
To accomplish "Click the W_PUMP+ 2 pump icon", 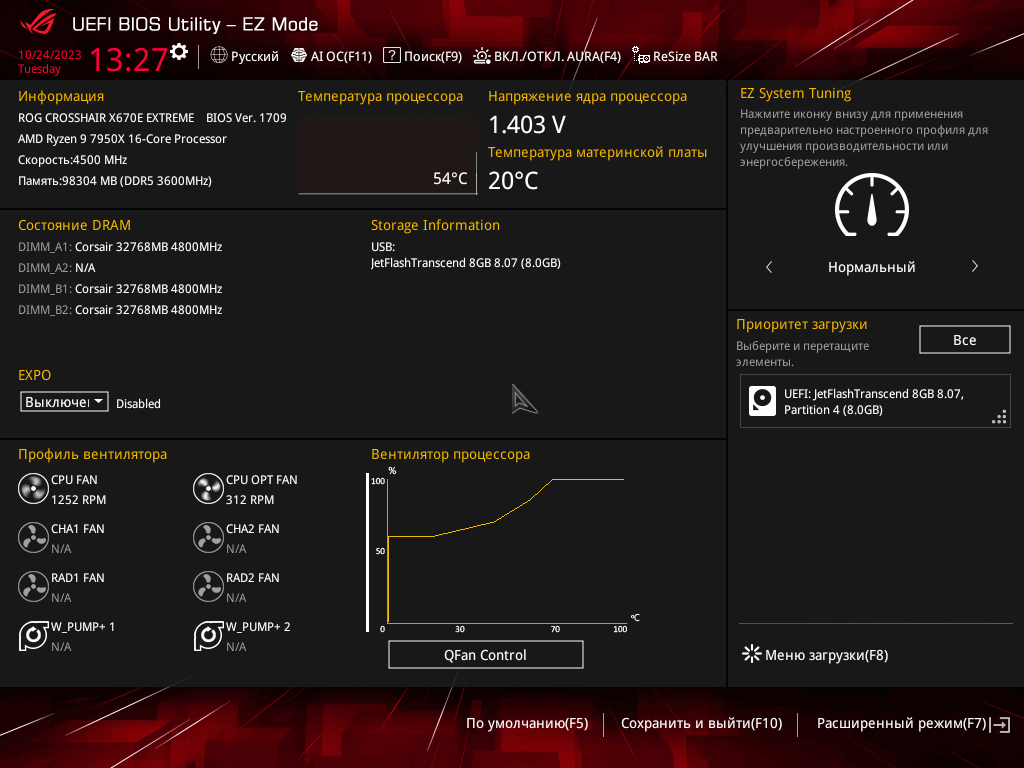I will (208, 635).
